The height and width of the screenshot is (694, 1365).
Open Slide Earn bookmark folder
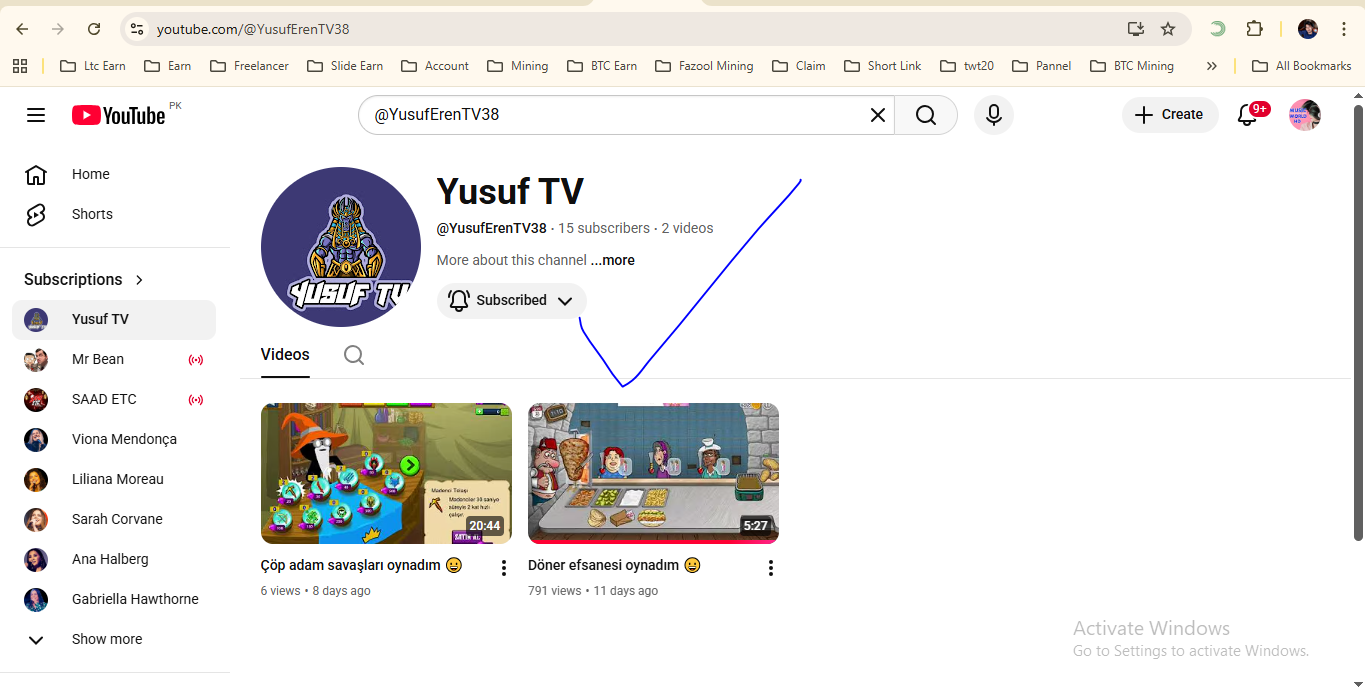tap(345, 66)
